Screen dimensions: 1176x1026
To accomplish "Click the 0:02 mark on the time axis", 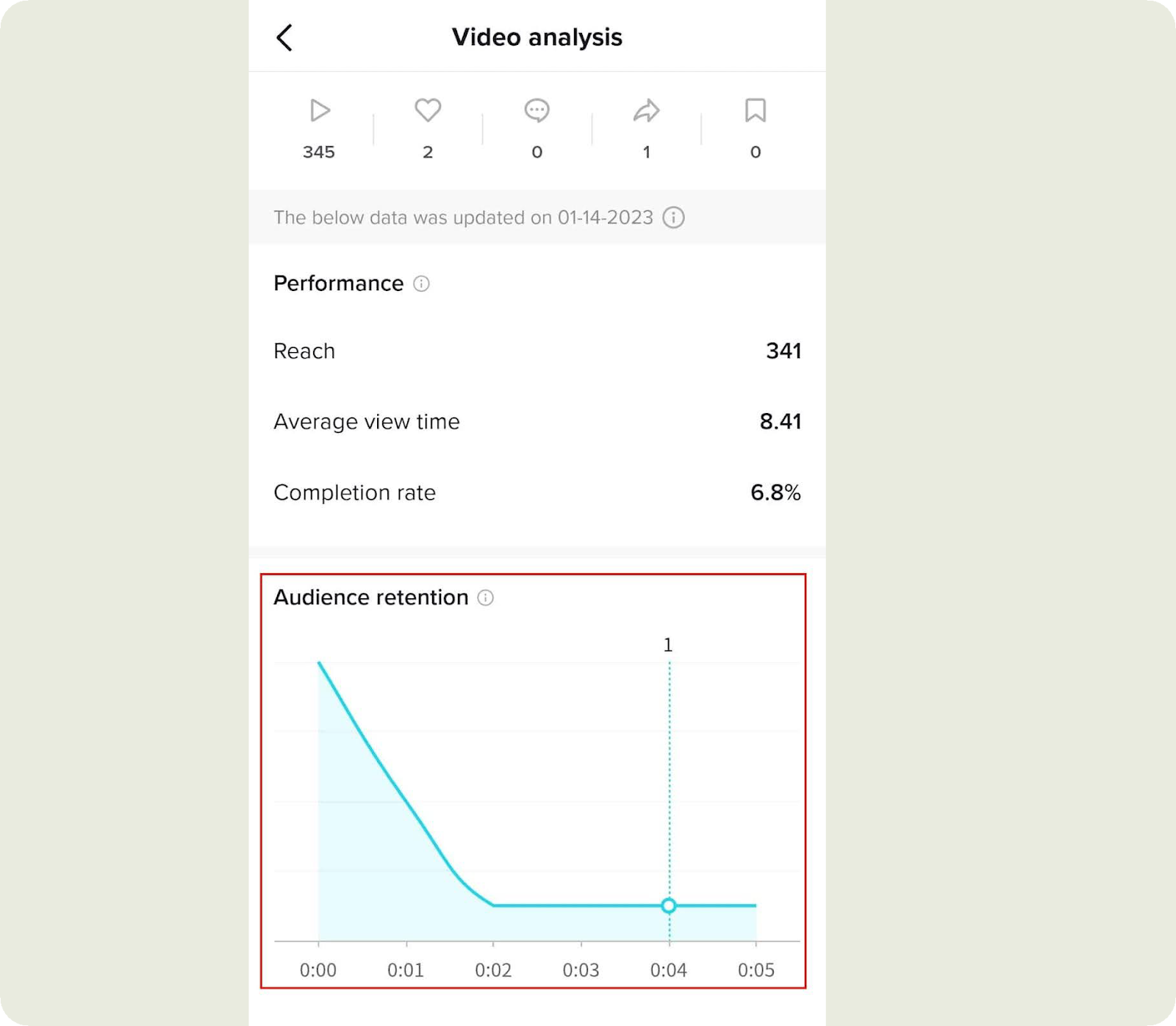I will point(493,970).
